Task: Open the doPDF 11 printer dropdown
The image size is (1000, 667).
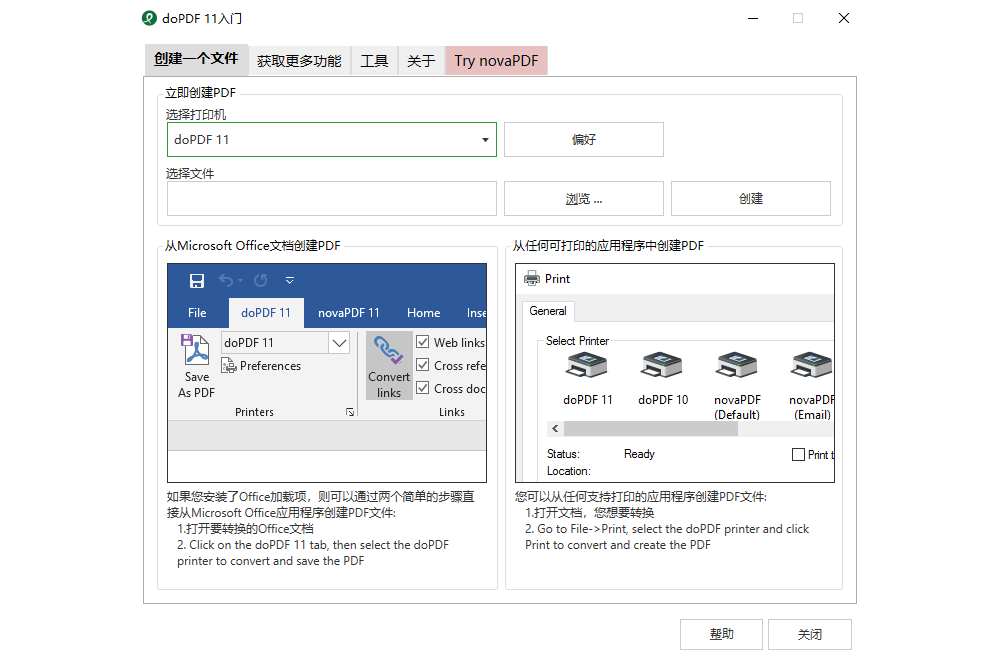Action: (484, 139)
